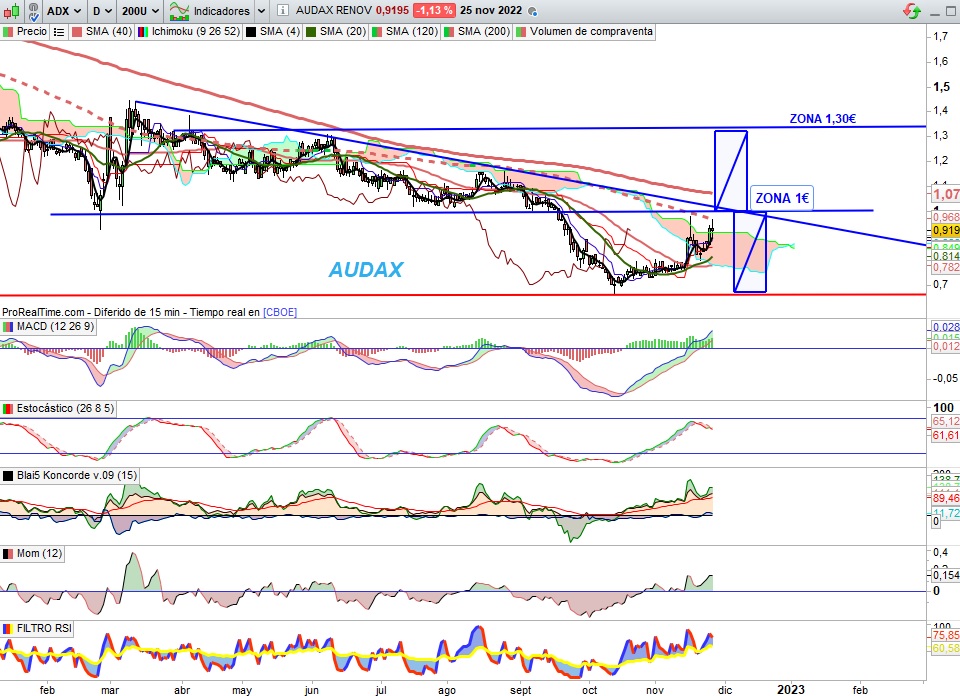Viewport: 960px width, 696px height.
Task: Click the red-green refresh arrows icon
Action: (x=911, y=12)
